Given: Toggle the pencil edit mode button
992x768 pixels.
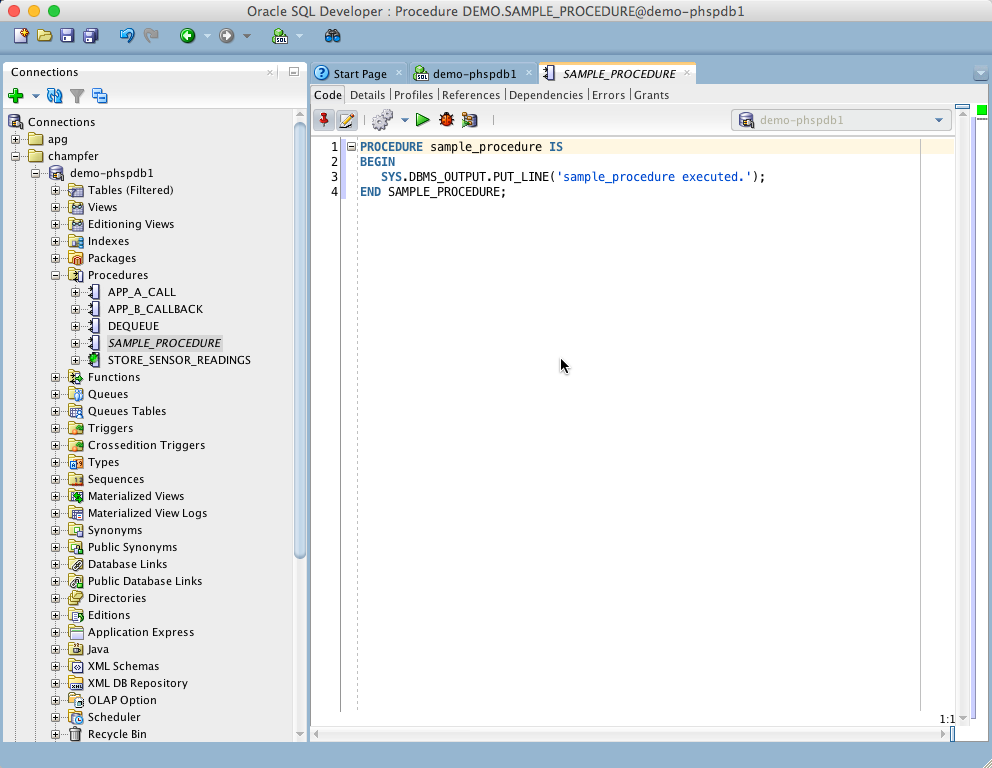Looking at the screenshot, I should [x=347, y=120].
